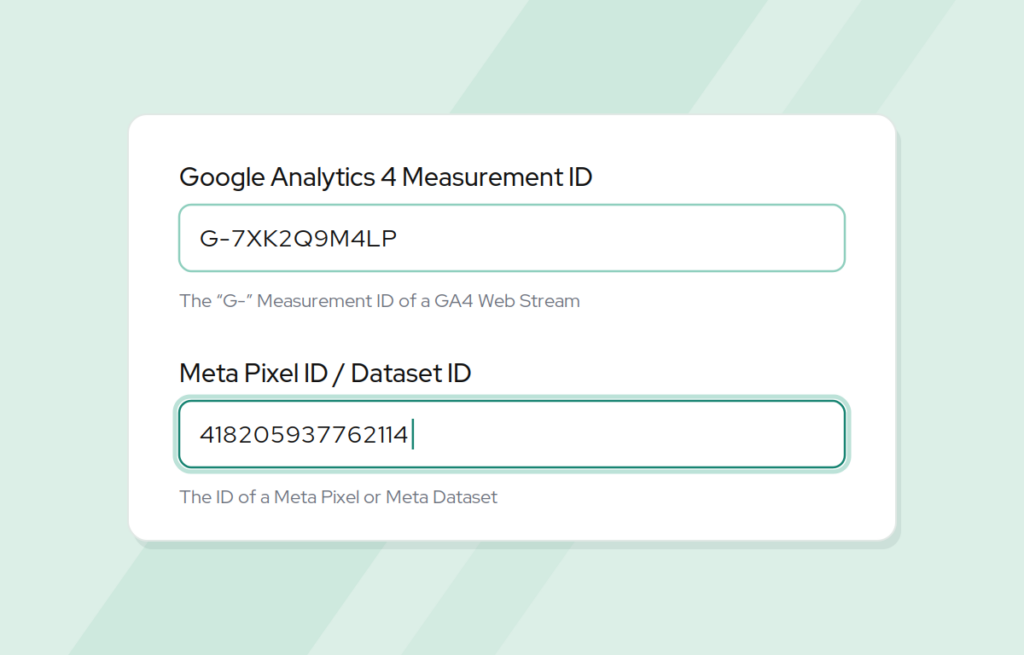Click the 'Google Analytics 4 Measurement ID' label
1024x655 pixels.
(x=385, y=177)
